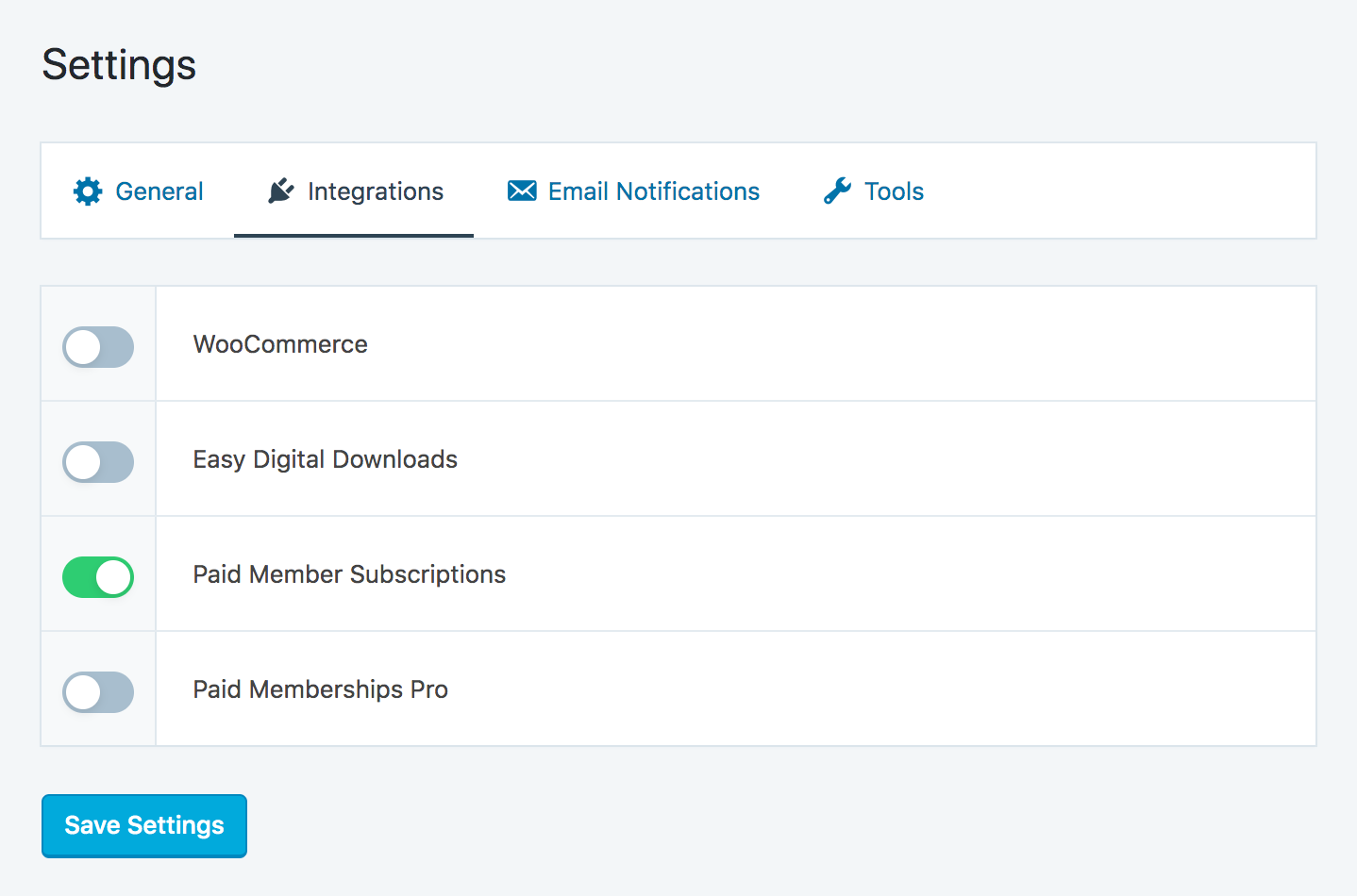This screenshot has height=896, width=1357.
Task: Click the Paid Memberships Pro label
Action: click(x=321, y=689)
